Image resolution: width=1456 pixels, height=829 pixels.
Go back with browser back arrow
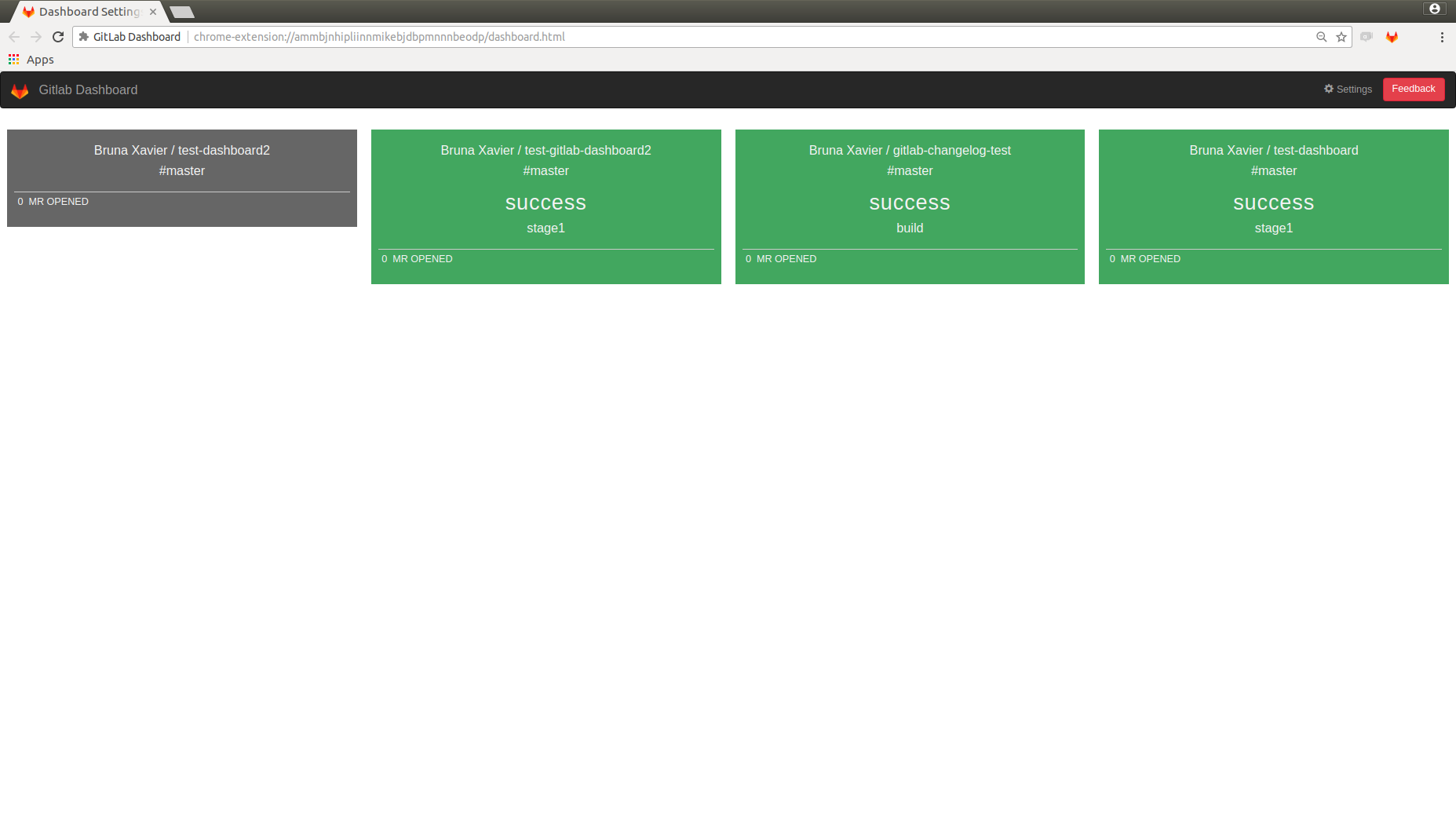click(x=14, y=37)
